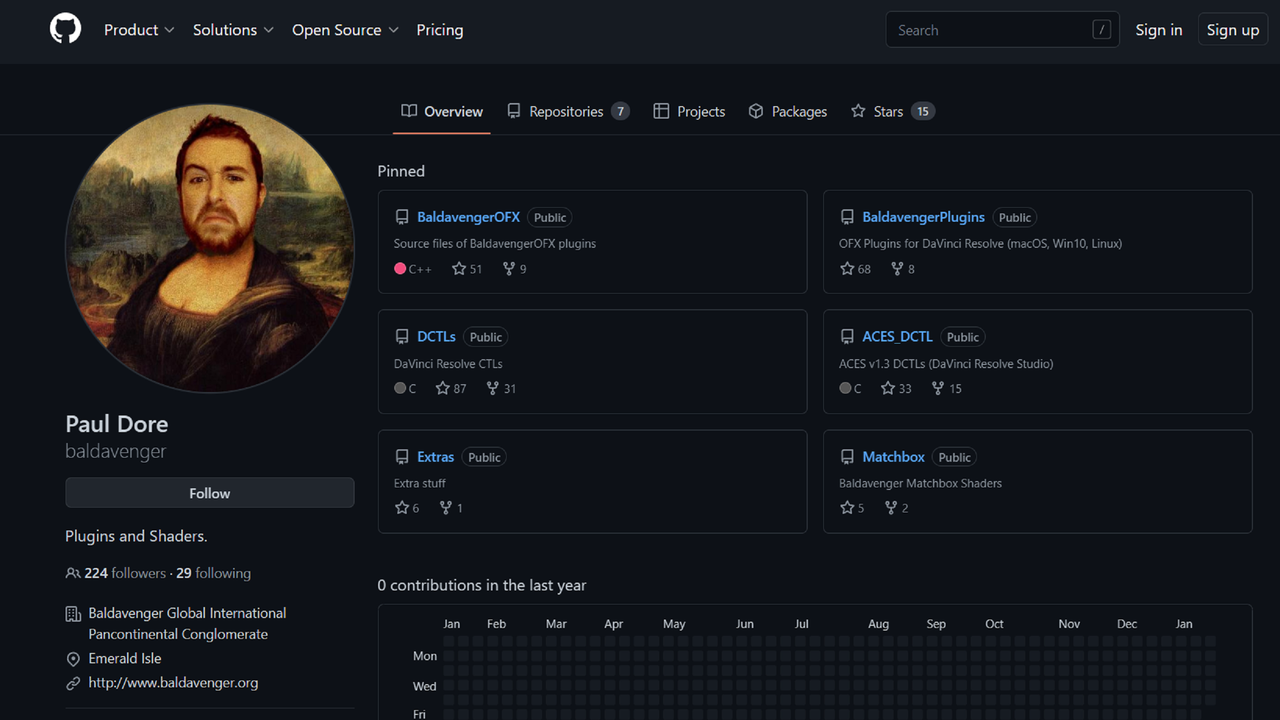View the 29 following list

click(x=213, y=573)
